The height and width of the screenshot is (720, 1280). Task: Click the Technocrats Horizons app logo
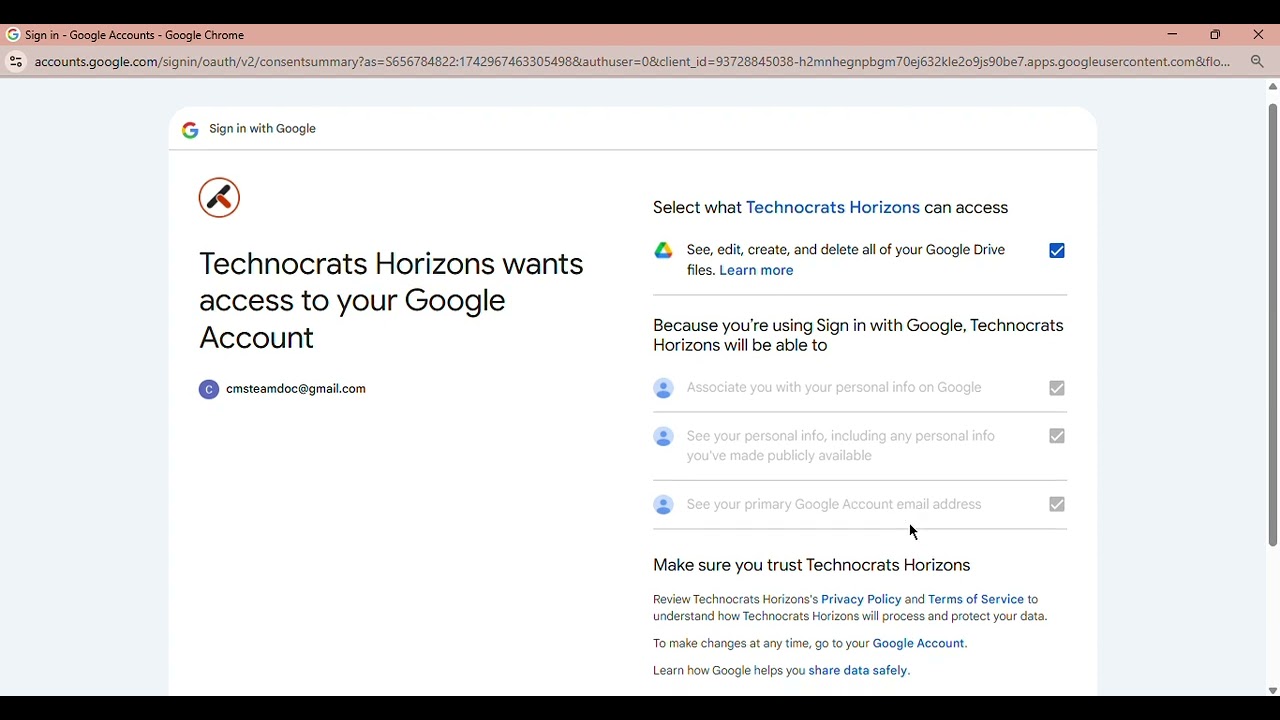[219, 198]
